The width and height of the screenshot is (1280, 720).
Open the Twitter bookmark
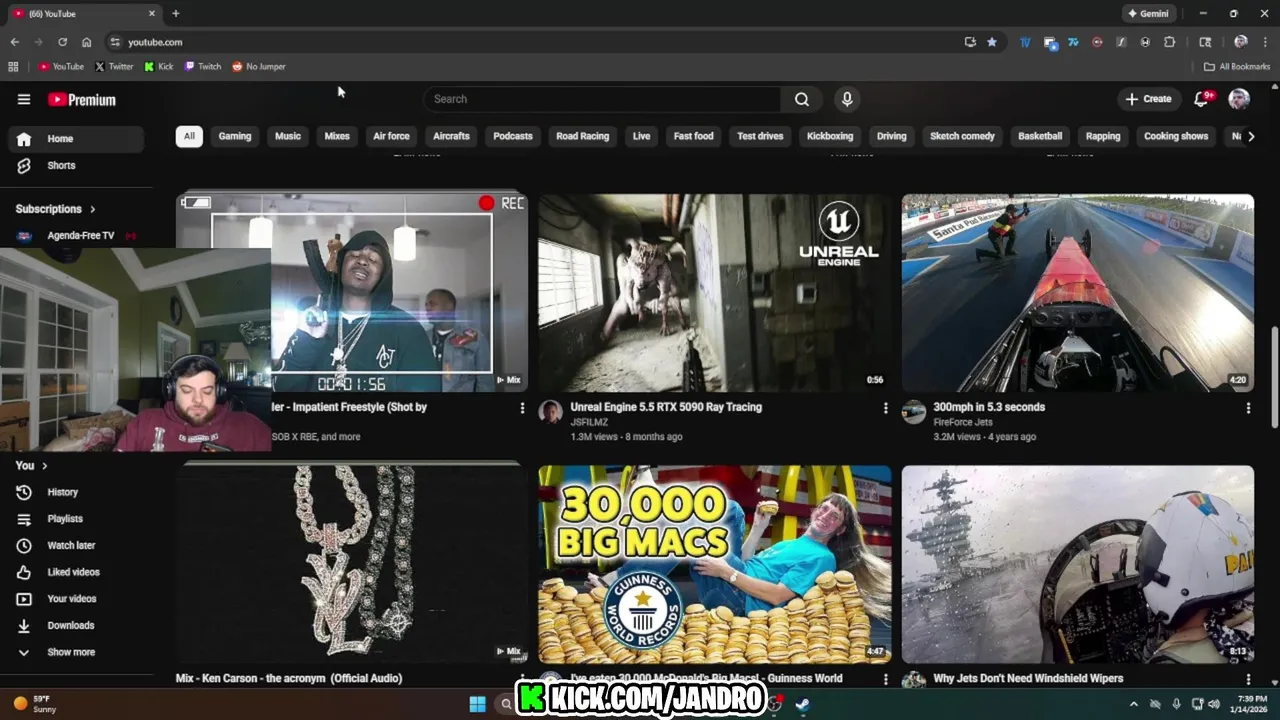tap(114, 67)
